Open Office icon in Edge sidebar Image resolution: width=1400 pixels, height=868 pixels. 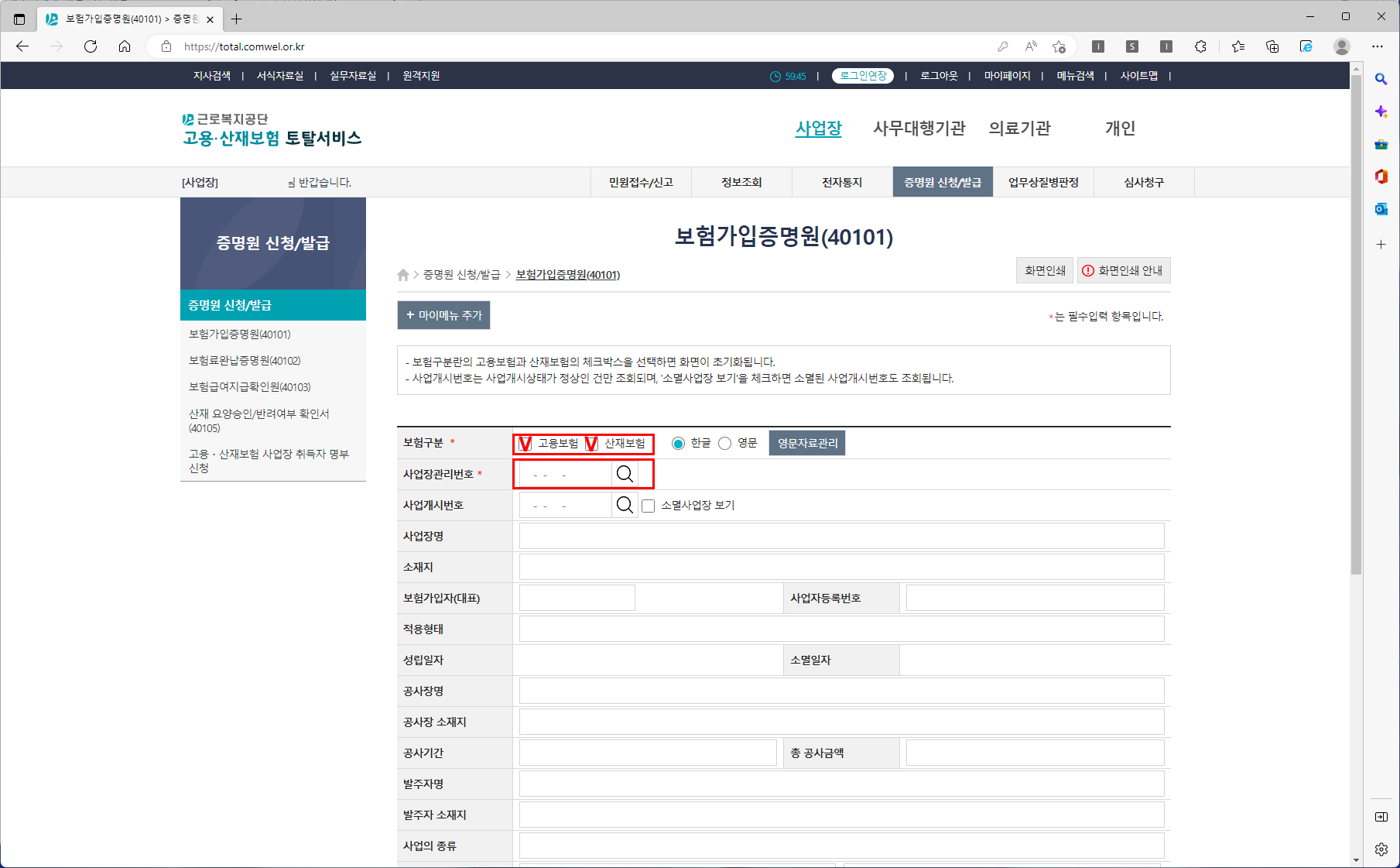(x=1381, y=177)
